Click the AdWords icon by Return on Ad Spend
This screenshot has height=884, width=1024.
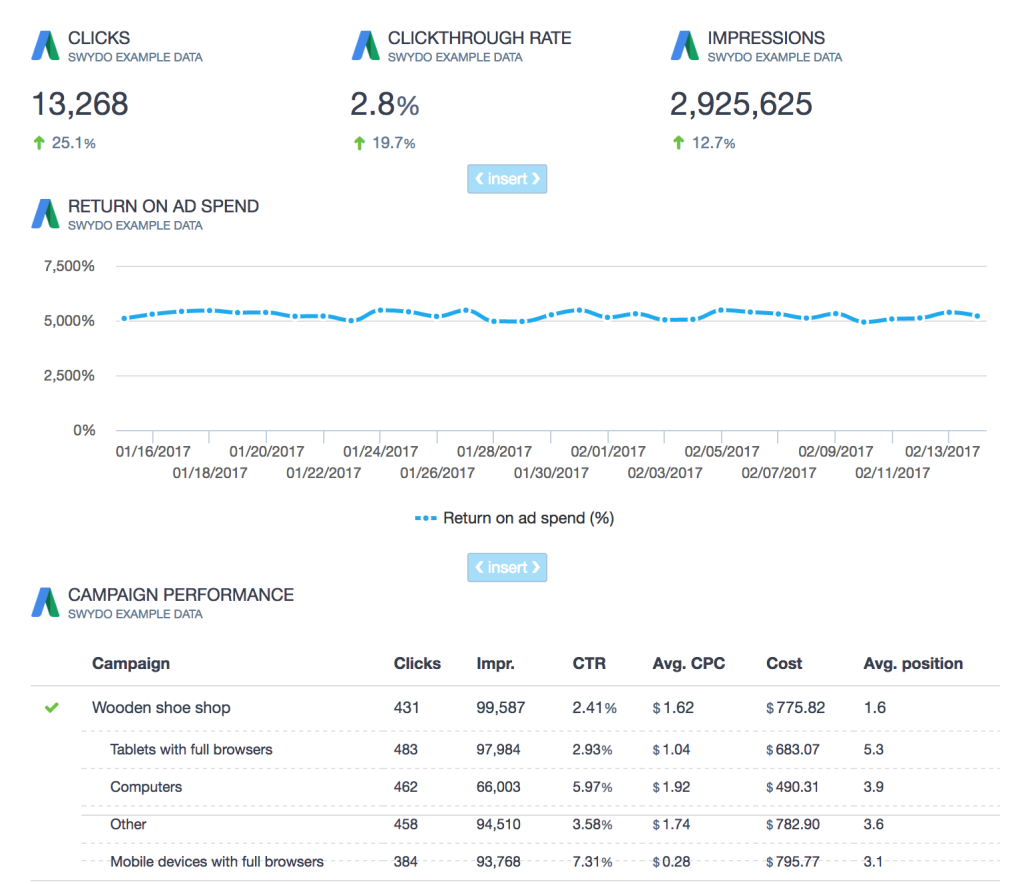46,214
